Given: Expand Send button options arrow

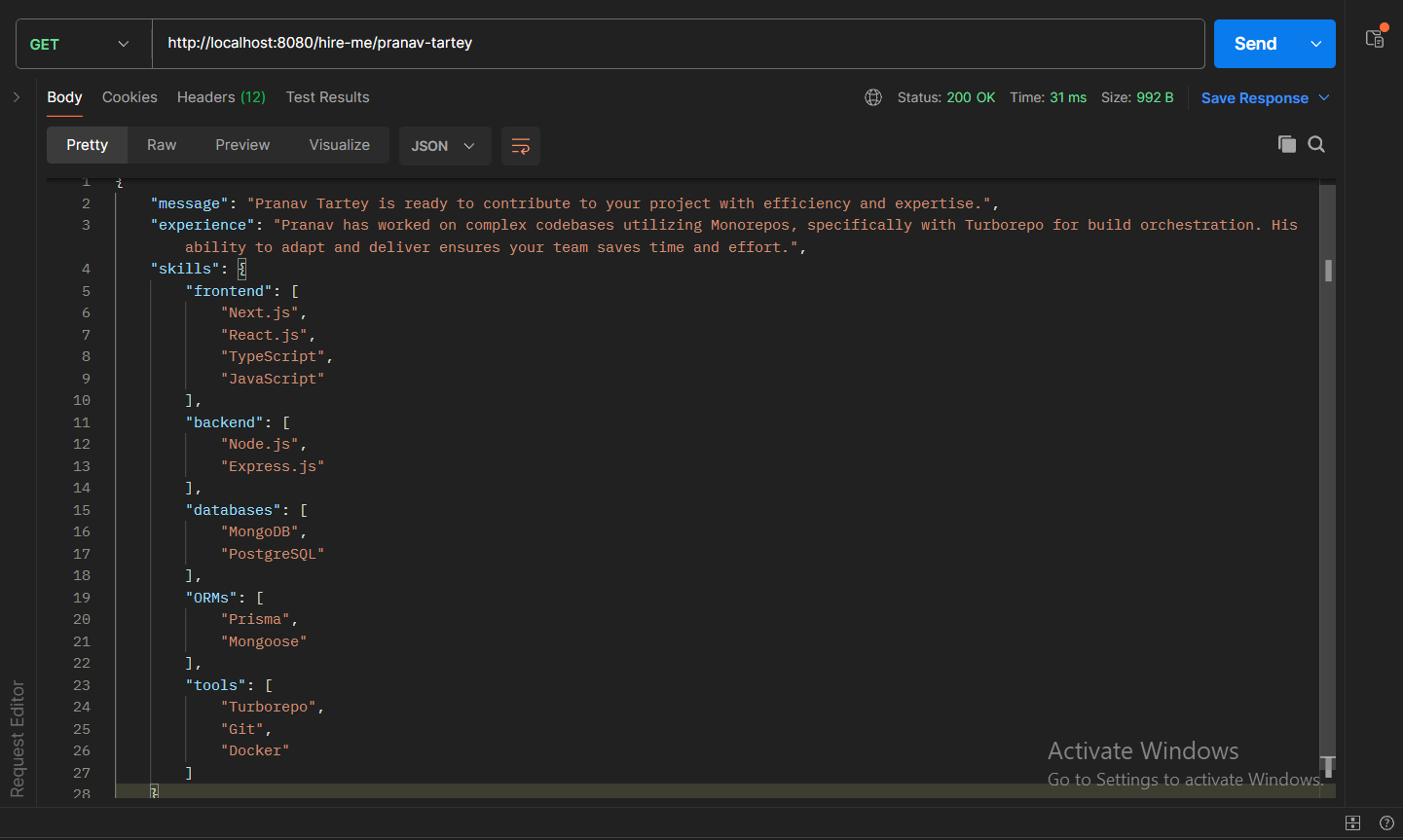Looking at the screenshot, I should [1316, 44].
